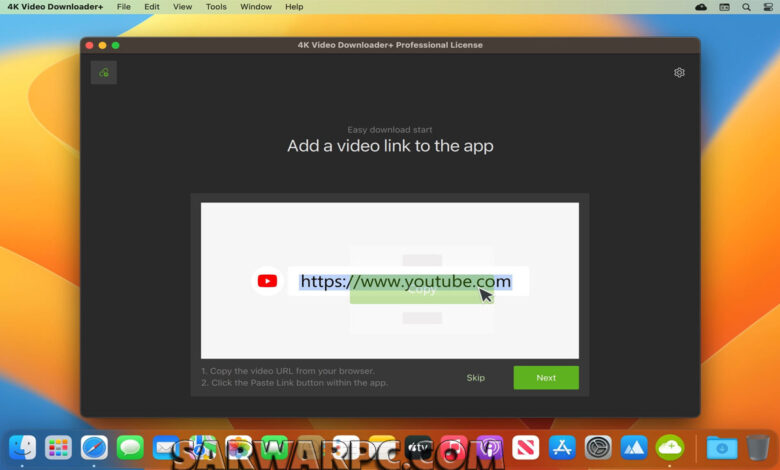Open the Tools menu
This screenshot has width=780, height=470.
click(x=216, y=7)
